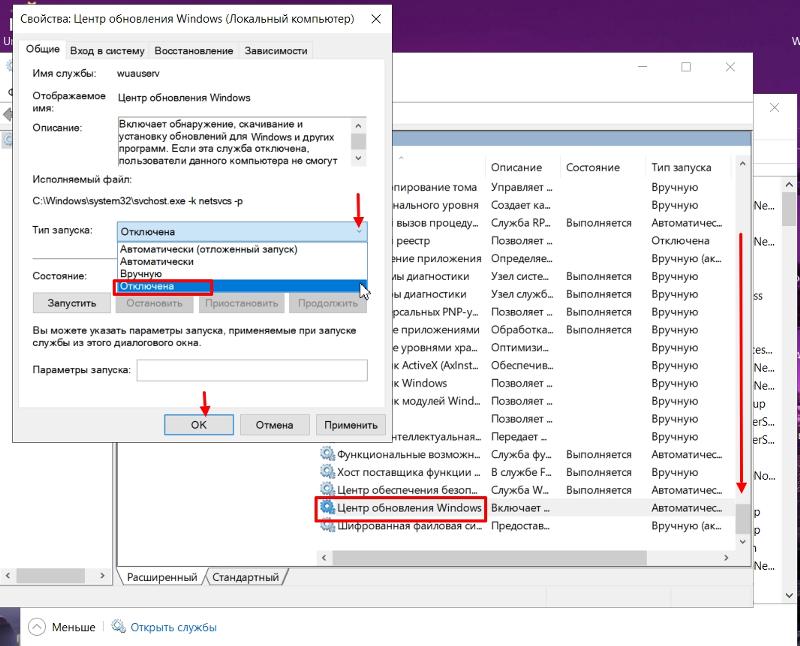
Task: Click Отключена startup type in the services list
Action: (680, 240)
